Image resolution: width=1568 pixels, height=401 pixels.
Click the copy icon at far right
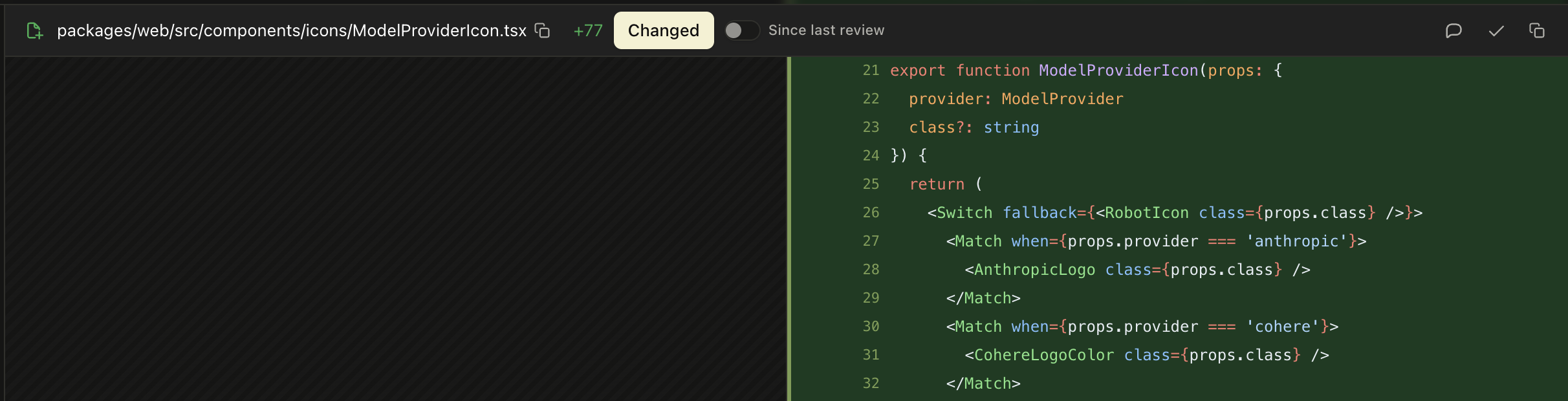click(x=1537, y=30)
